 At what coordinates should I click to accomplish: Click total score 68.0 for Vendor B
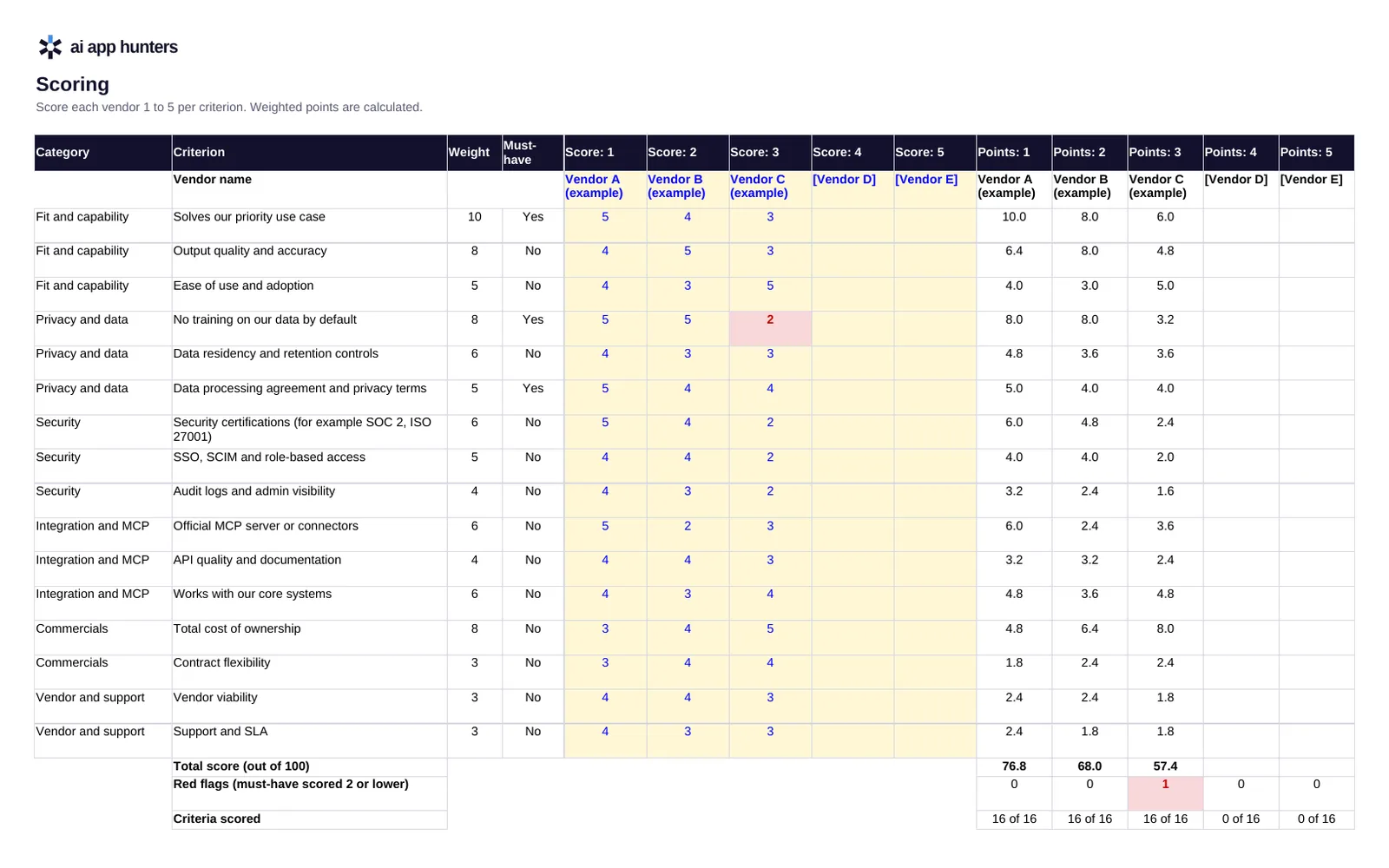1089,766
